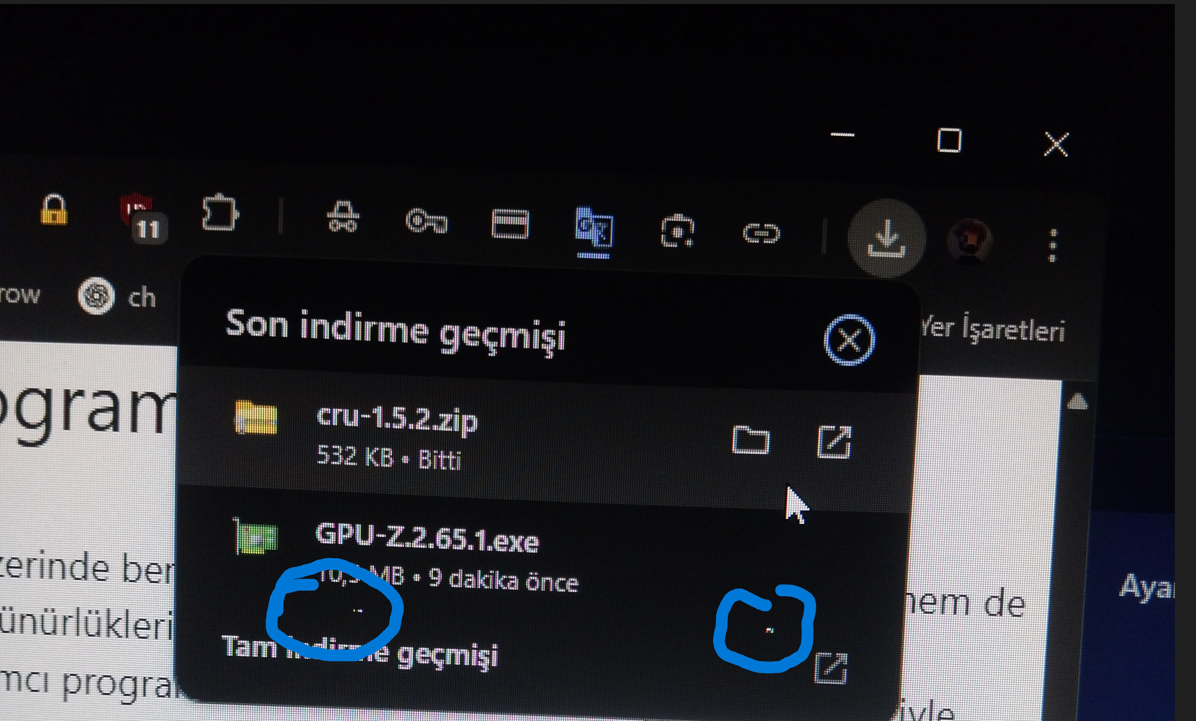Click the incognito hat-and-glasses toolbar icon
Viewport: 1196px width, 721px height.
point(342,217)
